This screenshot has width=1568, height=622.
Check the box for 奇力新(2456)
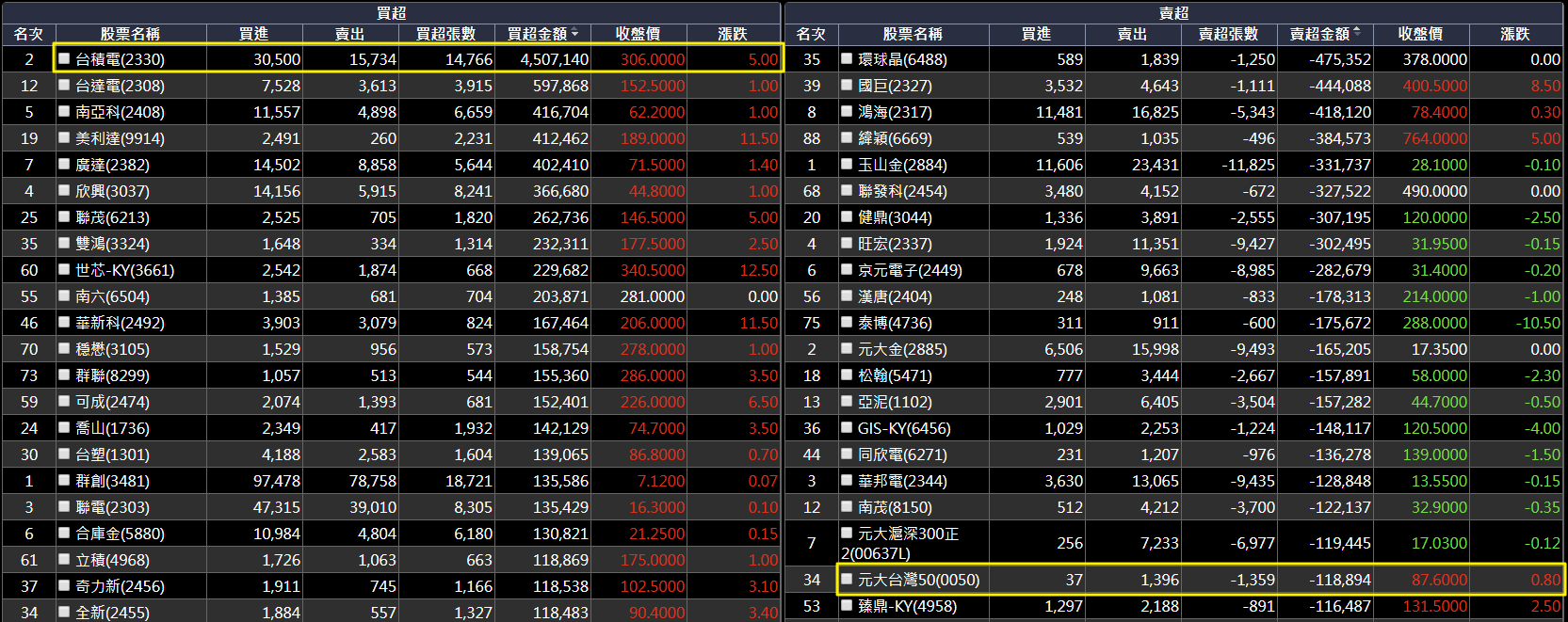(x=64, y=585)
